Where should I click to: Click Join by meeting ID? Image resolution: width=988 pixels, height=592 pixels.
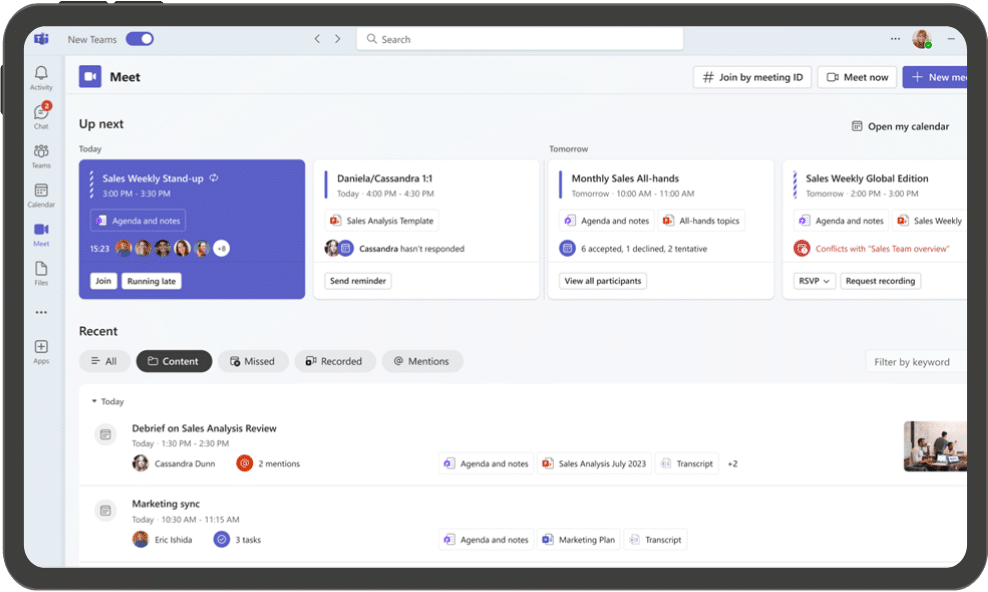(x=752, y=77)
